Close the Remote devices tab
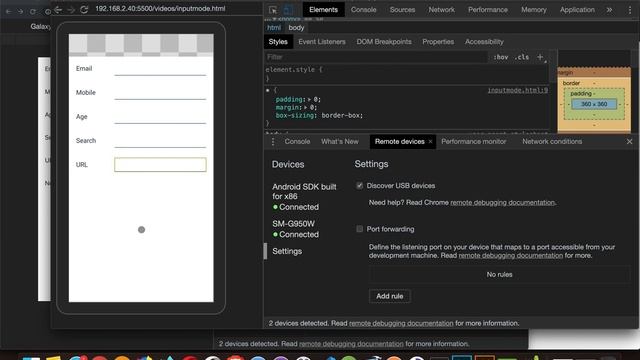This screenshot has height=360, width=640. (x=430, y=142)
